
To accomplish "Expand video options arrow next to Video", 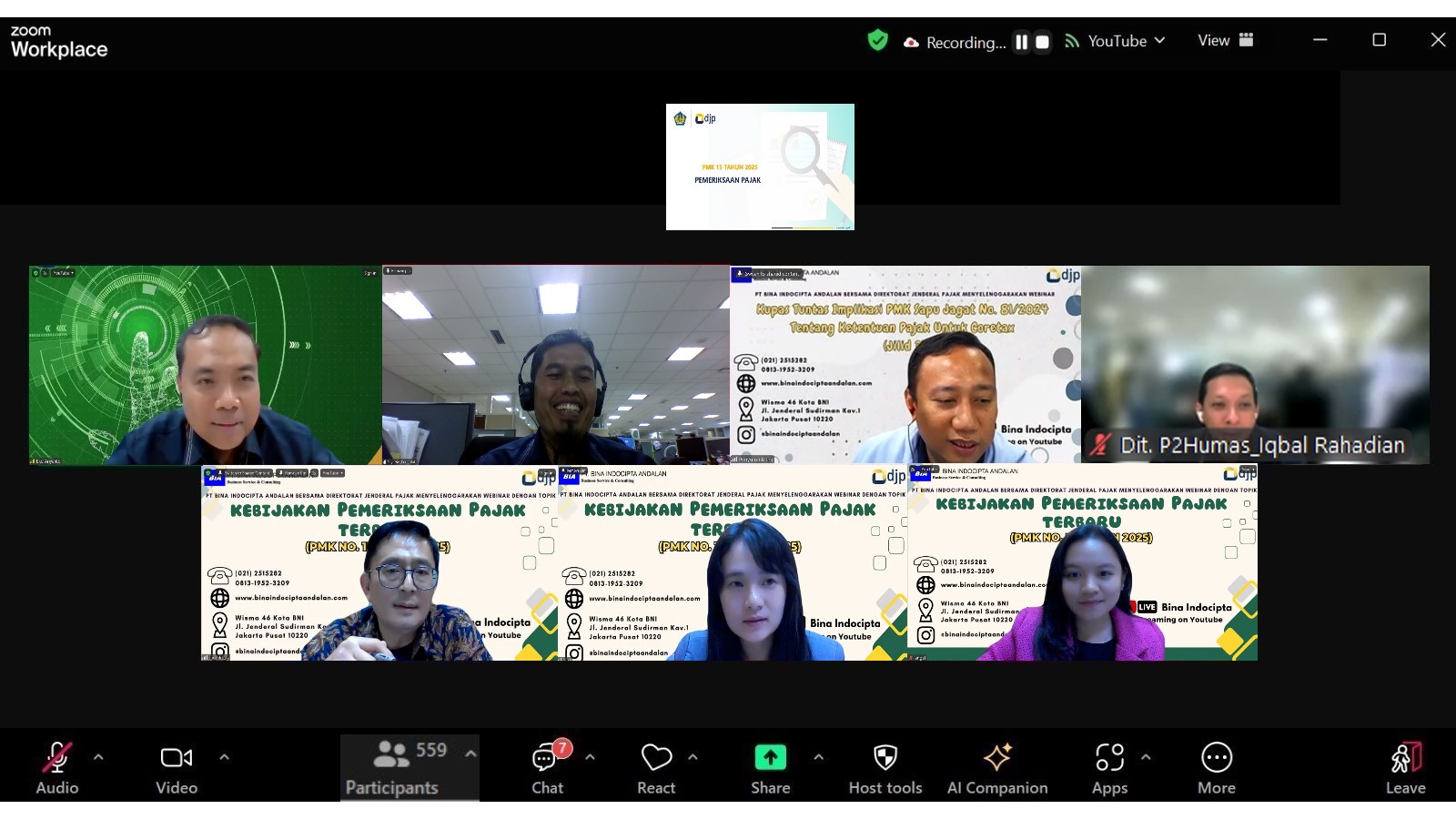I will click(x=224, y=756).
